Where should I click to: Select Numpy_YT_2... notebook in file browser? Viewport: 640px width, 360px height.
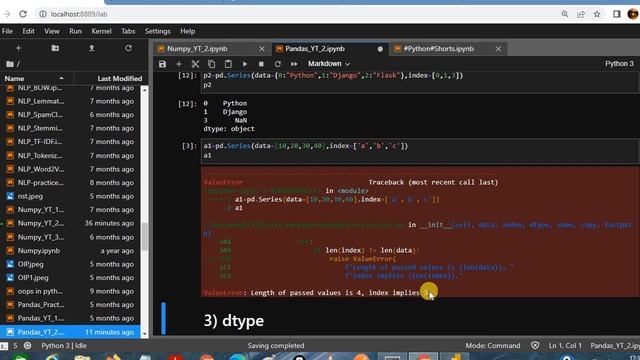click(x=70, y=223)
